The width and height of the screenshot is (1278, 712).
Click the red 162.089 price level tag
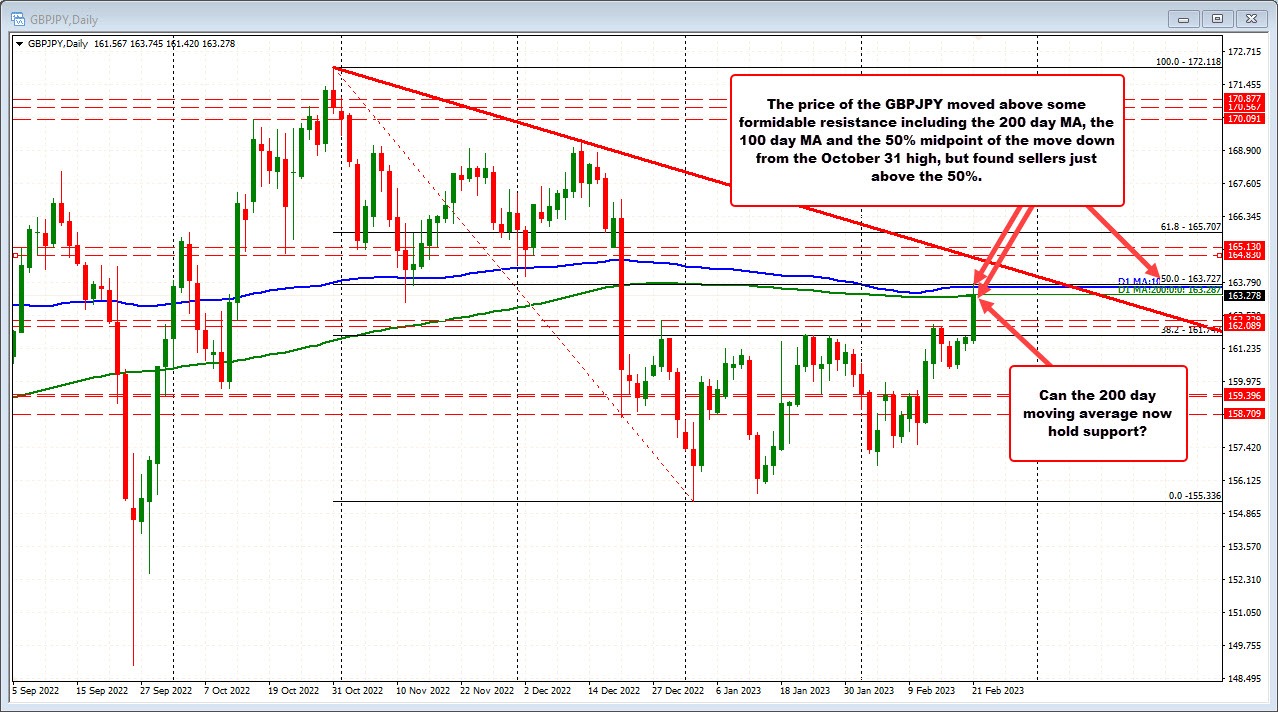point(1243,326)
